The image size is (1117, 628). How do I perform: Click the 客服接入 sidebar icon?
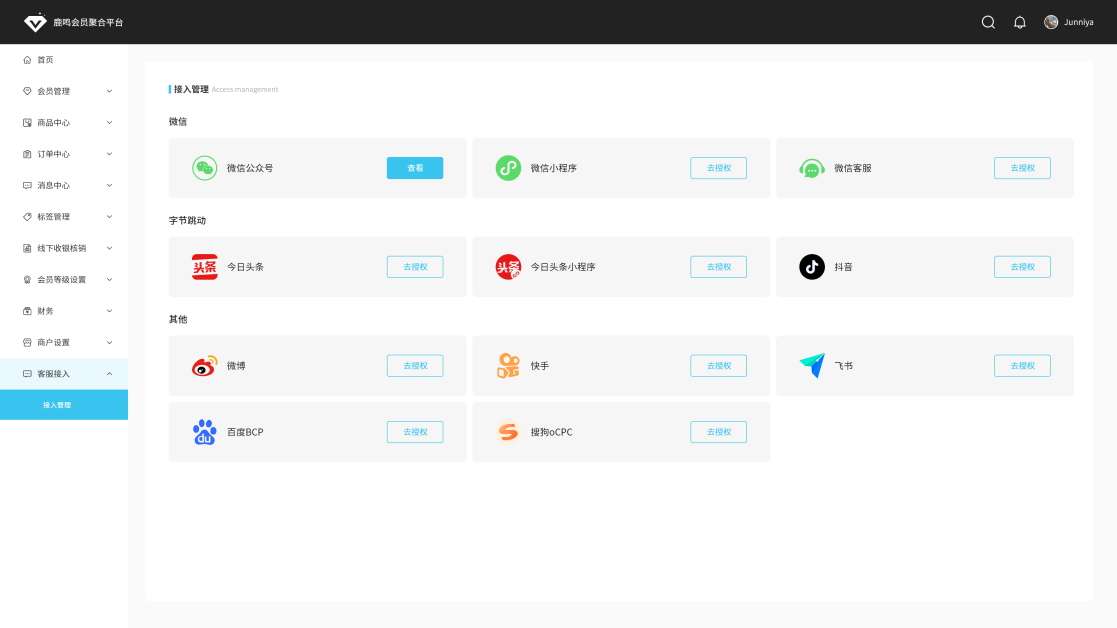[x=27, y=373]
